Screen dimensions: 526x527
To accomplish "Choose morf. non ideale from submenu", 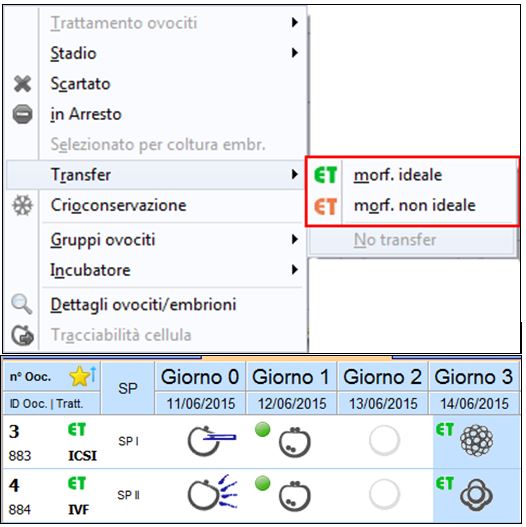I will coord(415,205).
